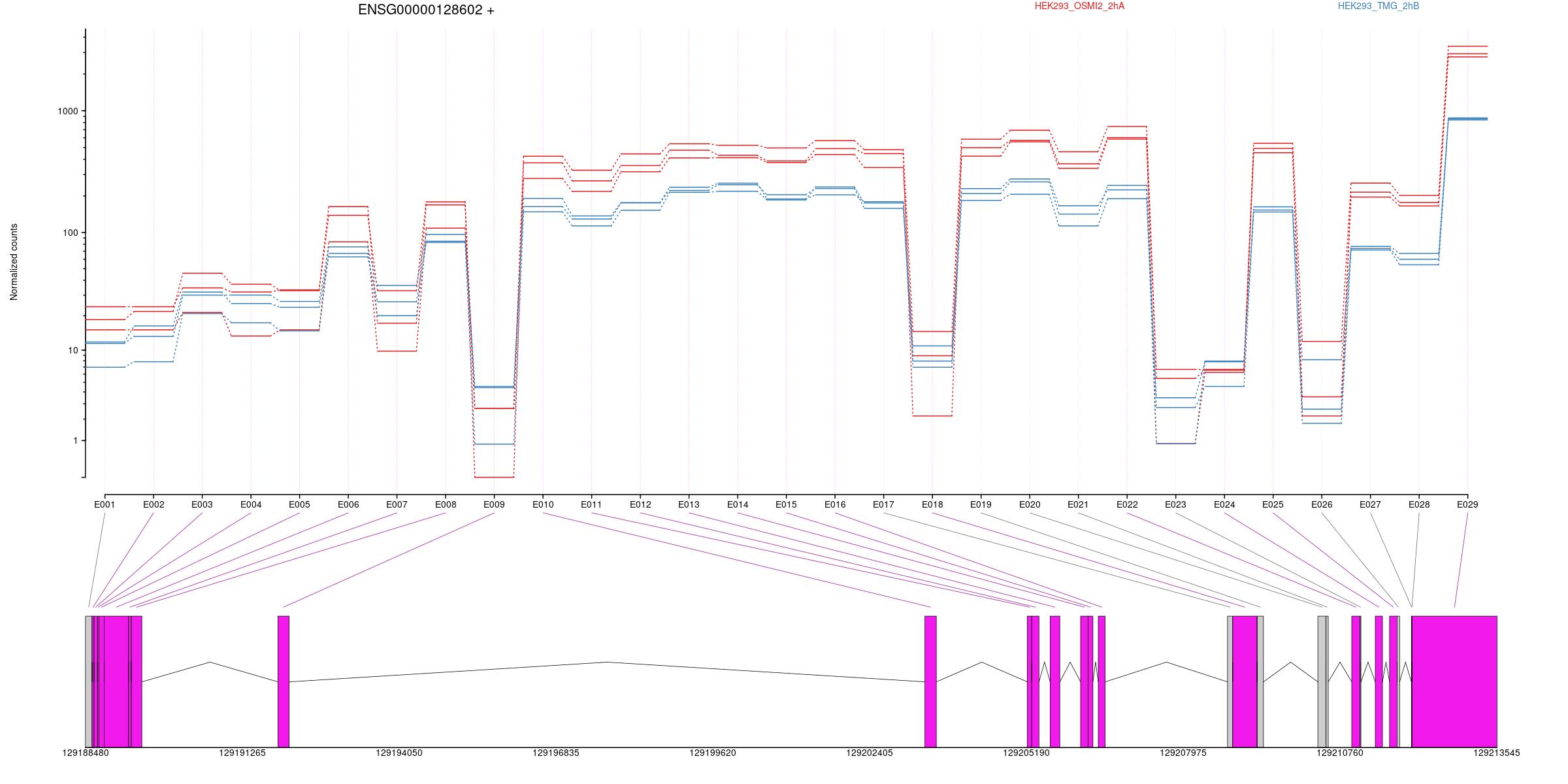Click the large last exon block for E029
This screenshot has width=1568, height=784.
click(x=1454, y=681)
